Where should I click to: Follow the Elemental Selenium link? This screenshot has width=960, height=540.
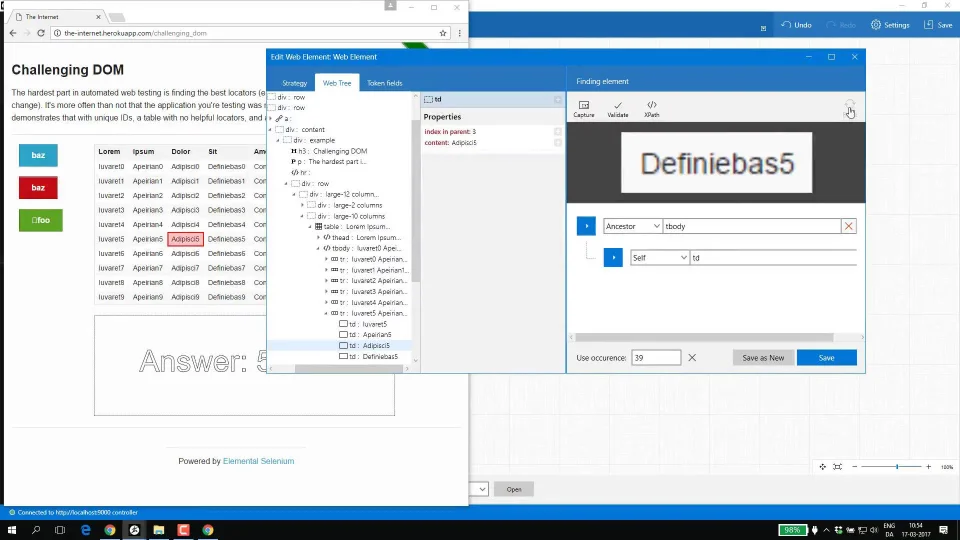[x=258, y=461]
